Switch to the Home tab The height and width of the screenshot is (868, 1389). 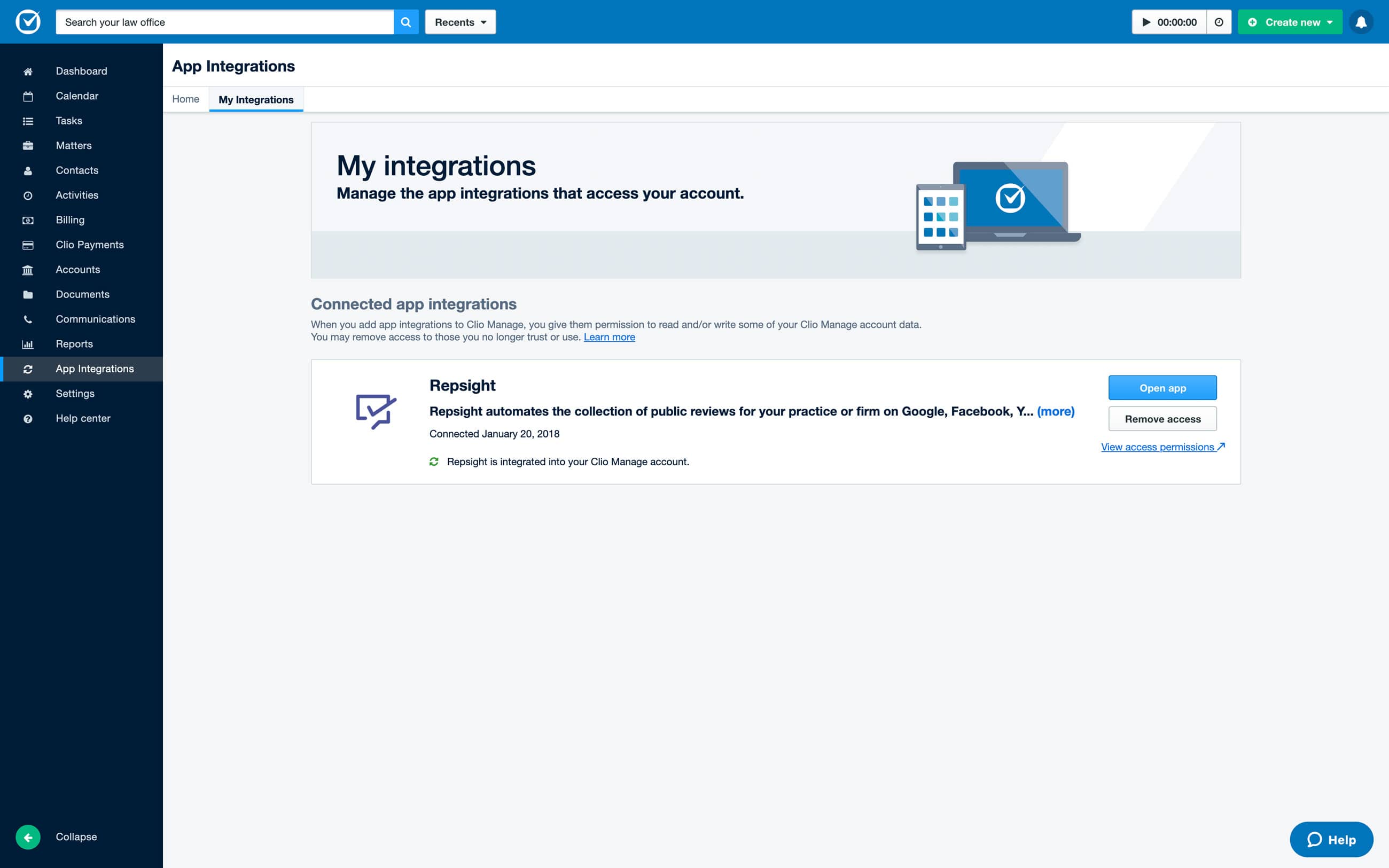pos(185,99)
